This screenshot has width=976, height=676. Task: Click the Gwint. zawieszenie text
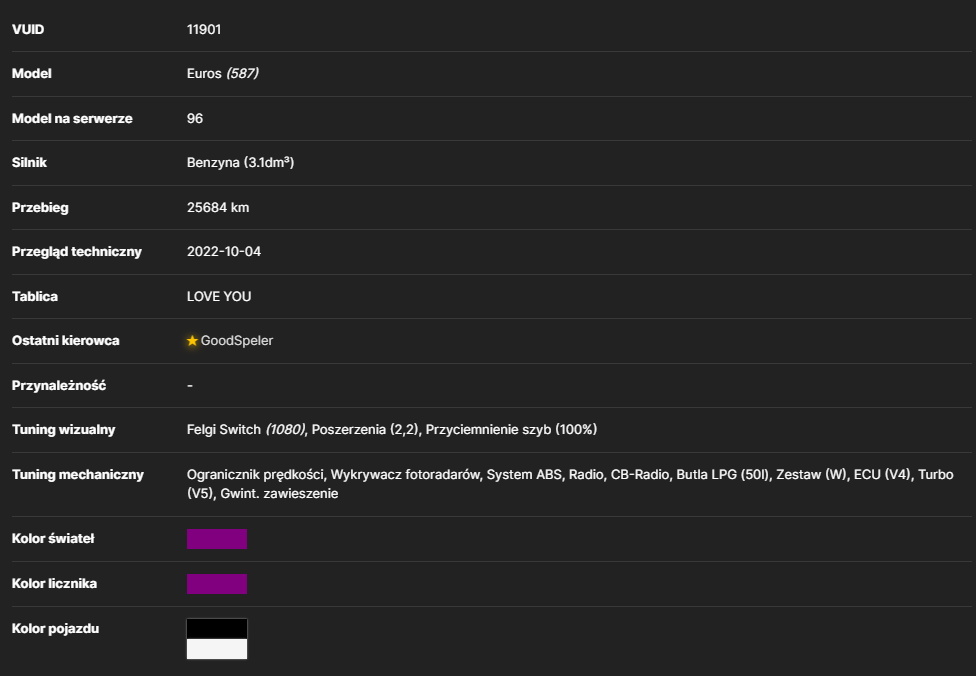coord(279,494)
